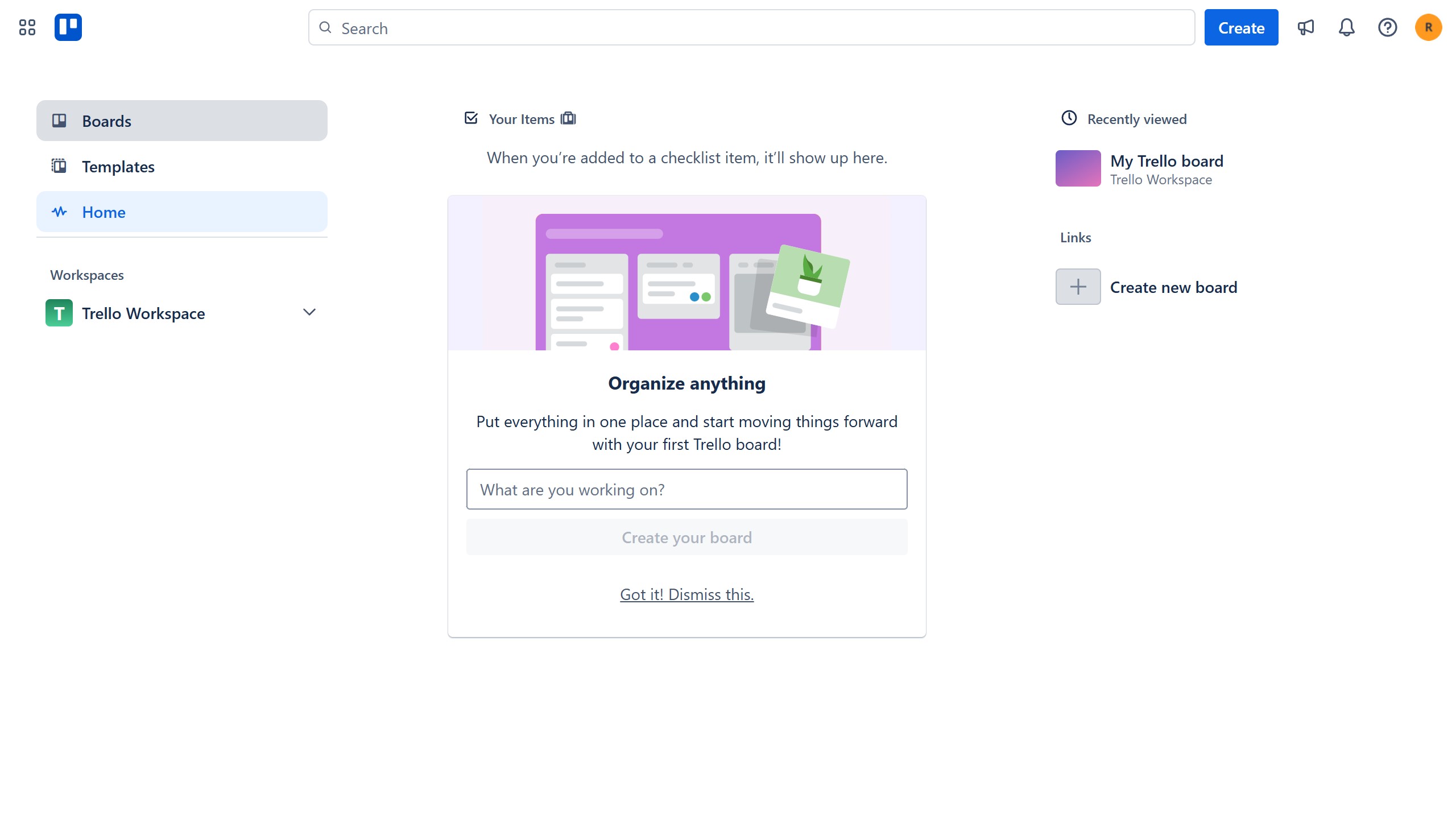Click the Trello logo icon
The height and width of the screenshot is (819, 1456).
pos(68,27)
